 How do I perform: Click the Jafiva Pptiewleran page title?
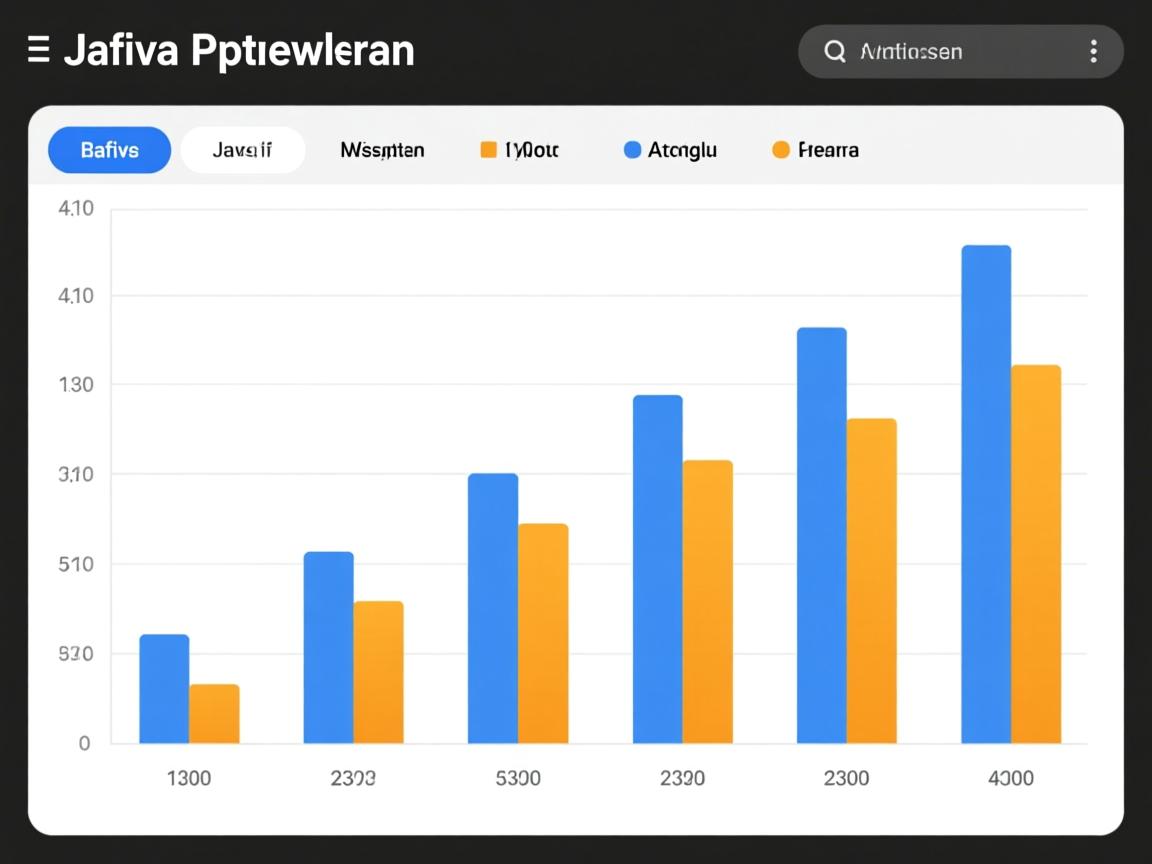[239, 50]
